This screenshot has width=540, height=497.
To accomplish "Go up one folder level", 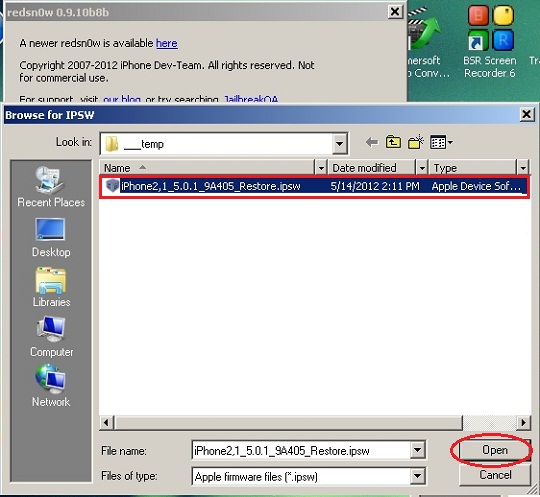I will 393,142.
